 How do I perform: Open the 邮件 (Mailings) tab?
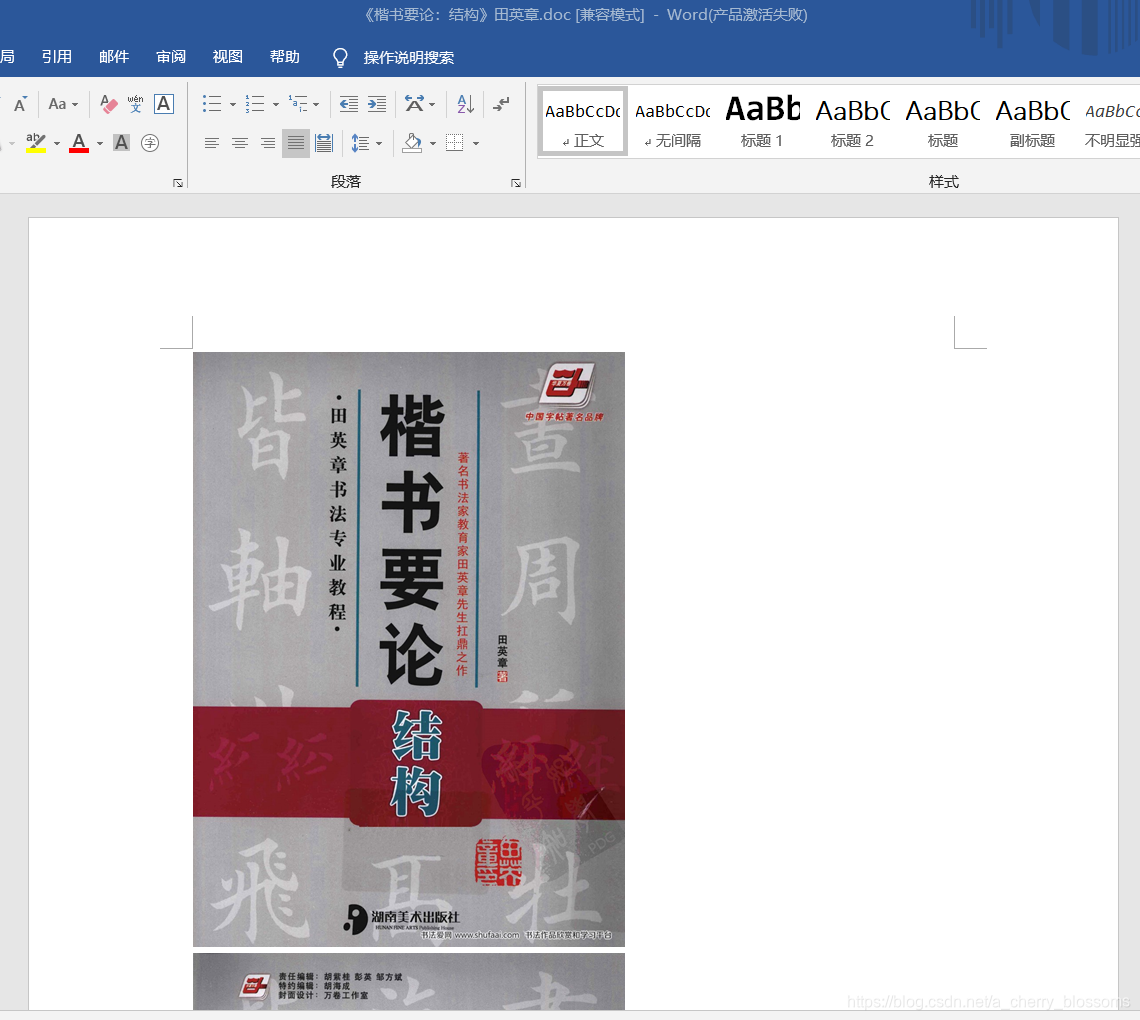click(113, 57)
